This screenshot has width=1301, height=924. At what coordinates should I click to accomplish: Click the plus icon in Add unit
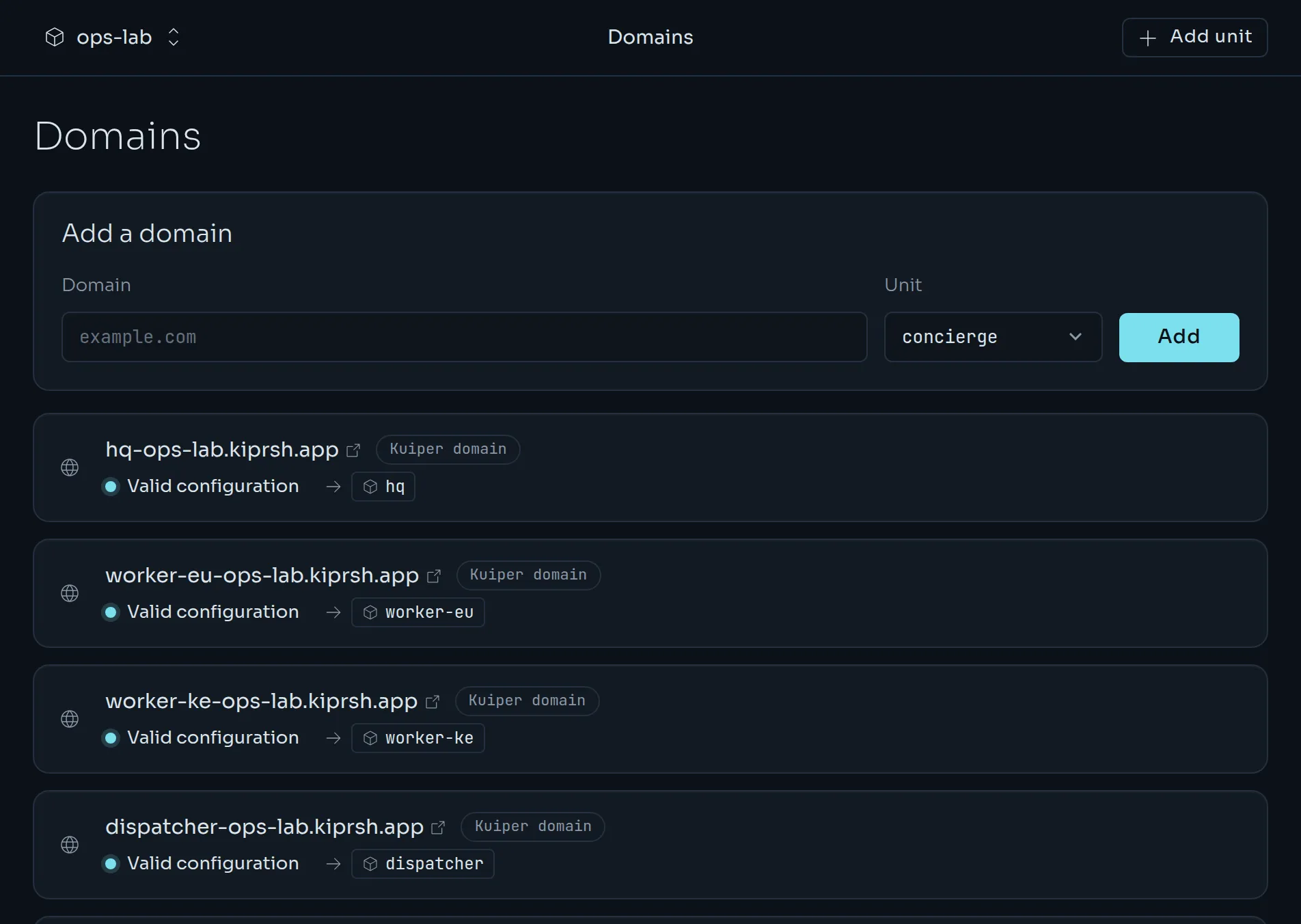click(1148, 38)
